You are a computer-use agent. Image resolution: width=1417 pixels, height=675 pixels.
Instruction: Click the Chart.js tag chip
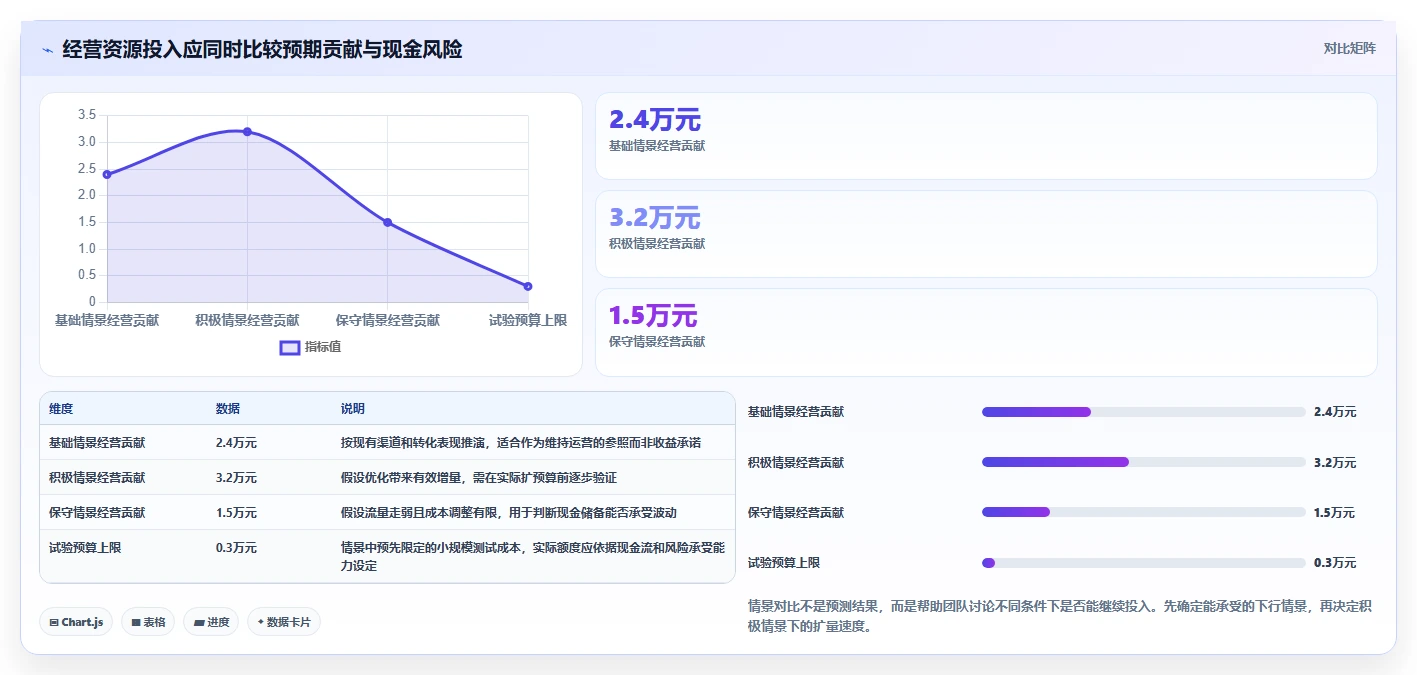tap(77, 622)
